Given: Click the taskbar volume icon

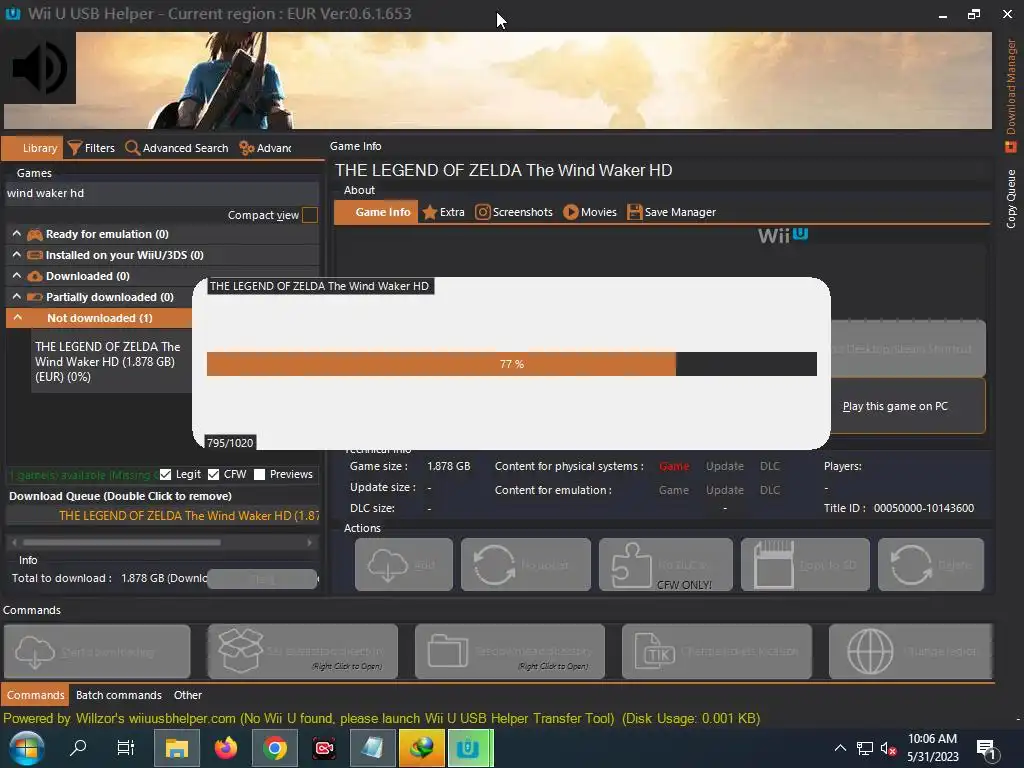Looking at the screenshot, I should pyautogui.click(x=888, y=748).
